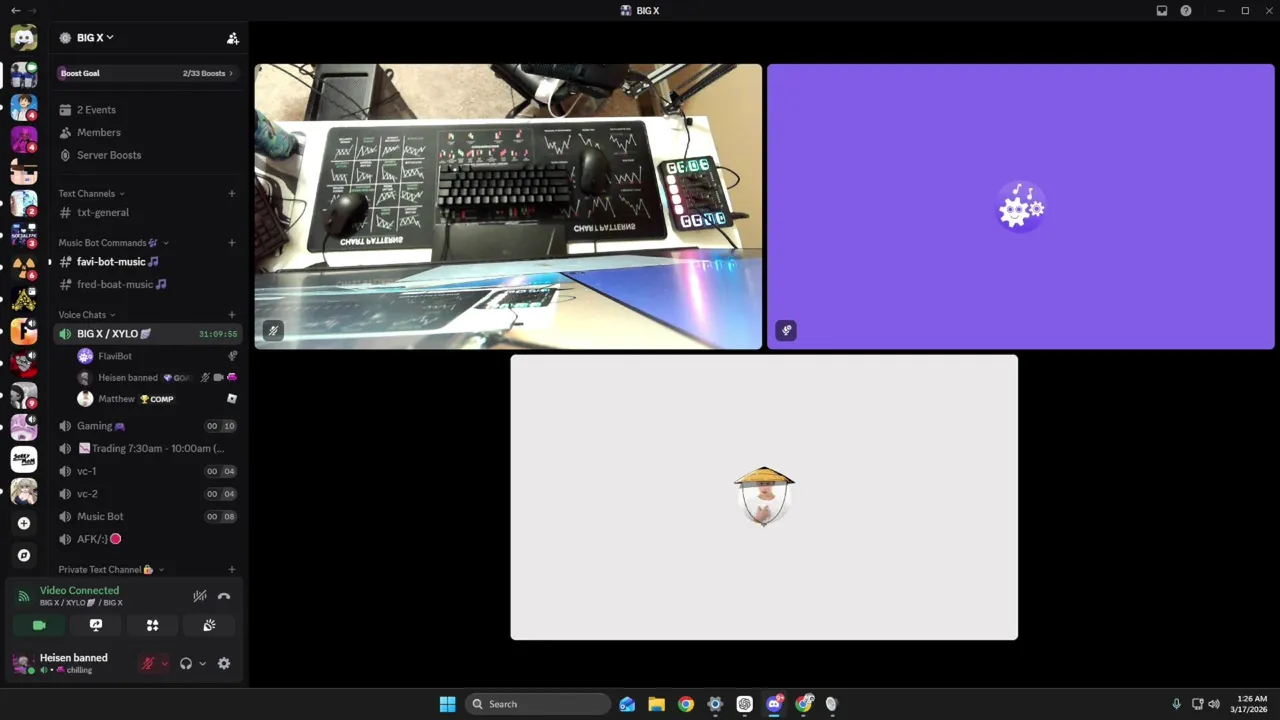Toggle screen sharing button
The image size is (1280, 720).
(96, 625)
